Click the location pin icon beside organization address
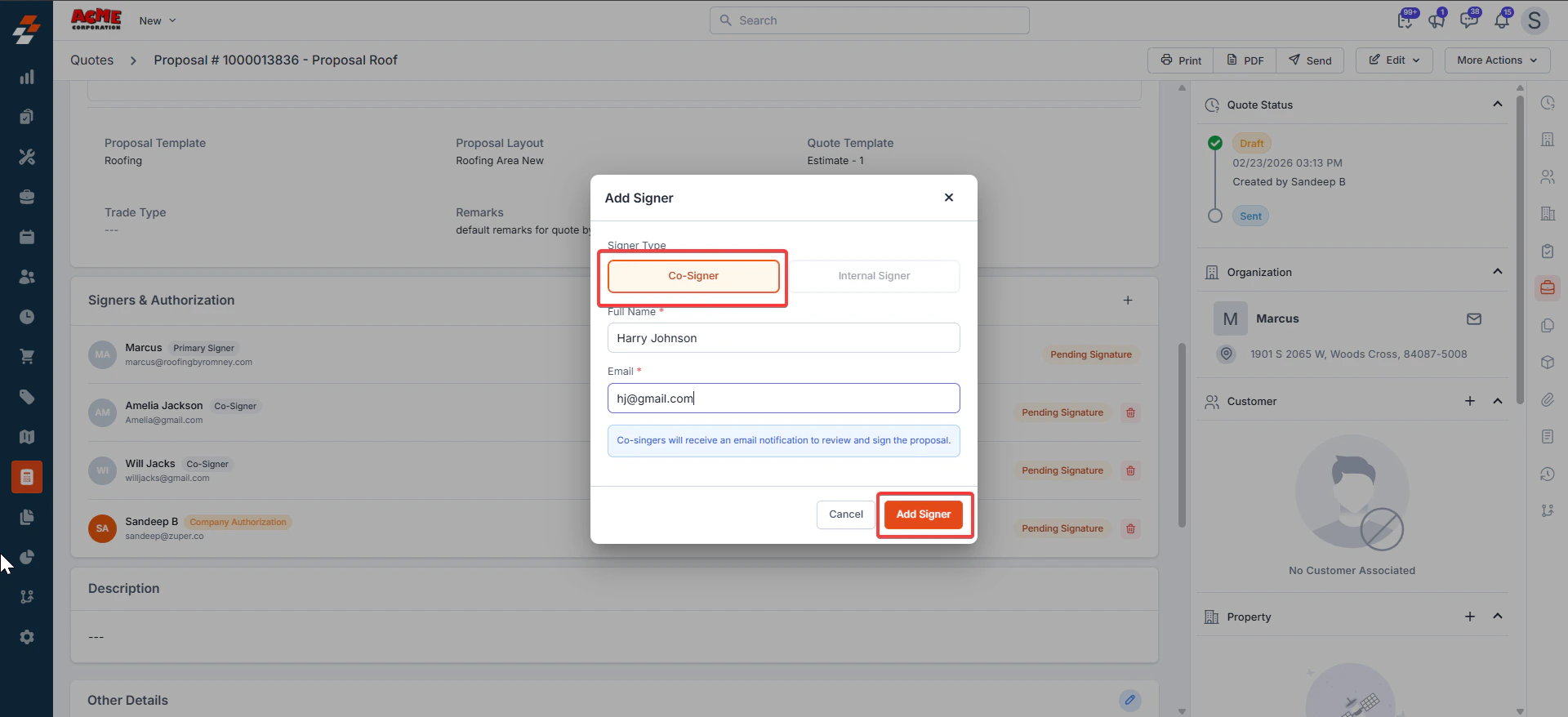 tap(1226, 354)
